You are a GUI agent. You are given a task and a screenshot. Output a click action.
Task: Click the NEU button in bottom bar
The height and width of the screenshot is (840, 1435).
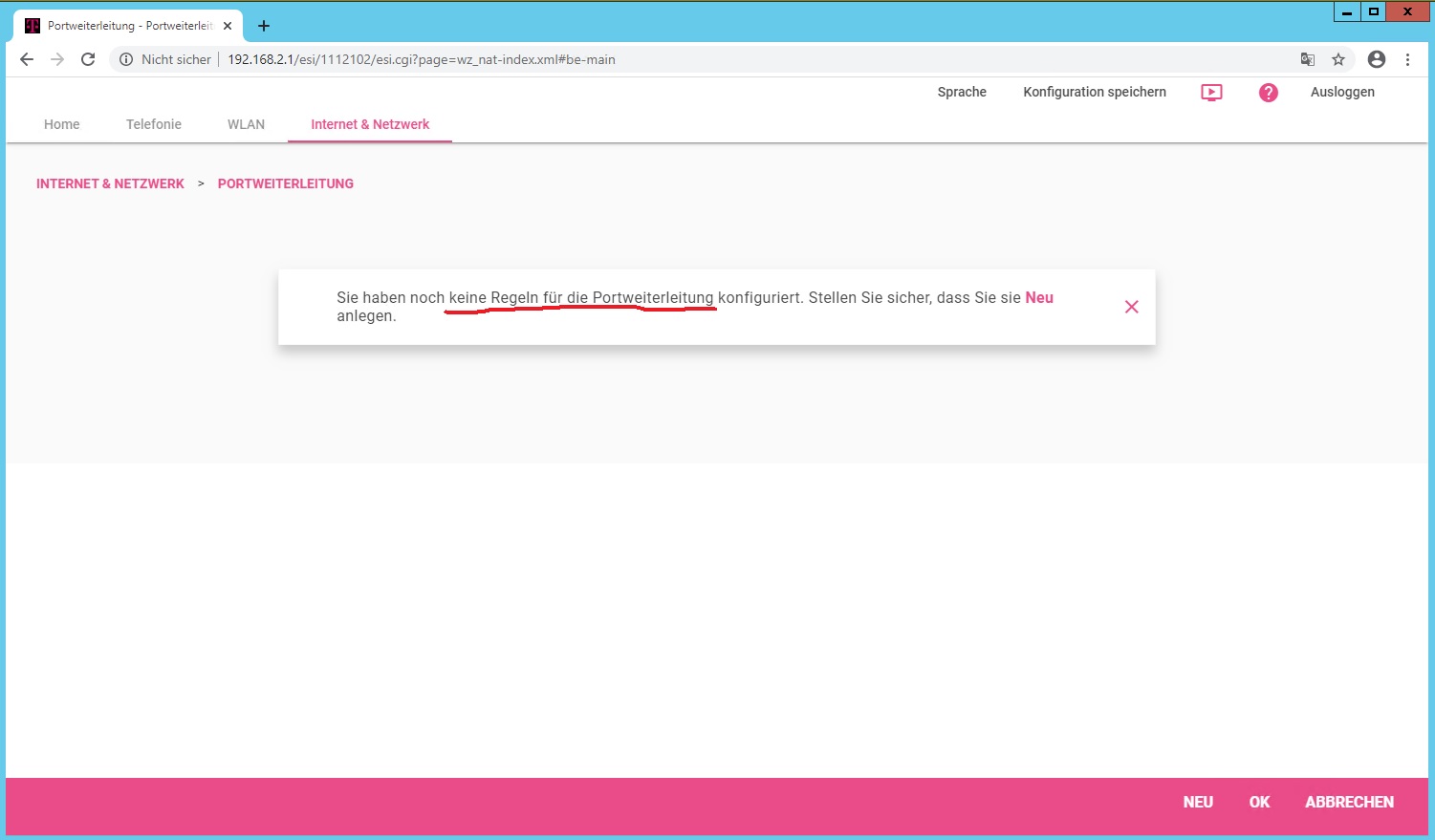pos(1198,803)
